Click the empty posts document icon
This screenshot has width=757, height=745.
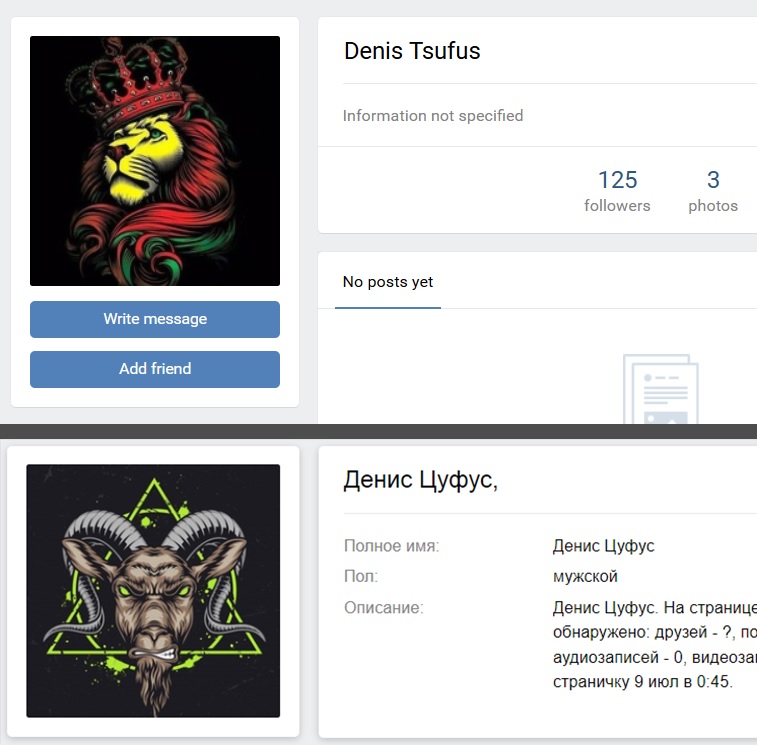(x=660, y=389)
